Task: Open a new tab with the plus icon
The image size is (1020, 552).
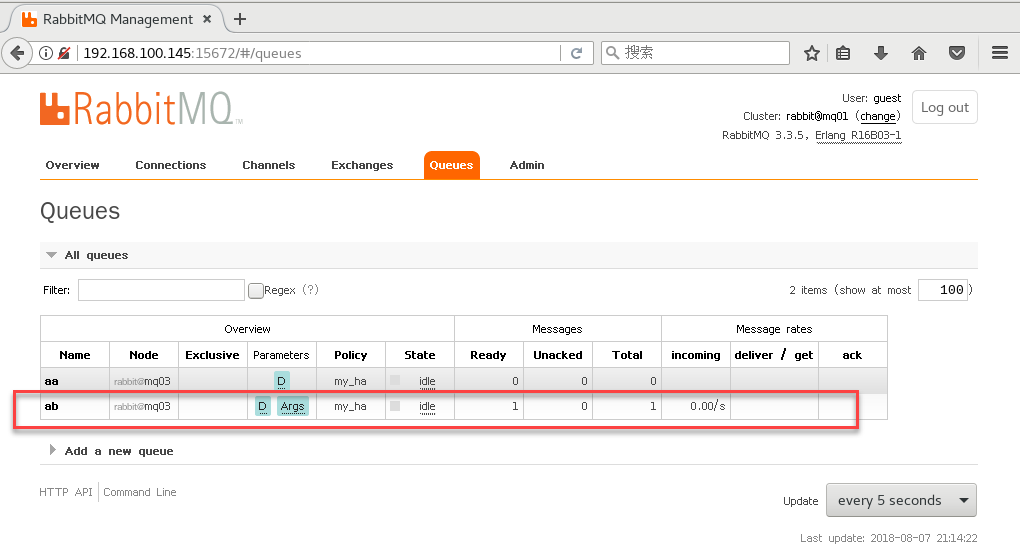Action: pyautogui.click(x=239, y=19)
